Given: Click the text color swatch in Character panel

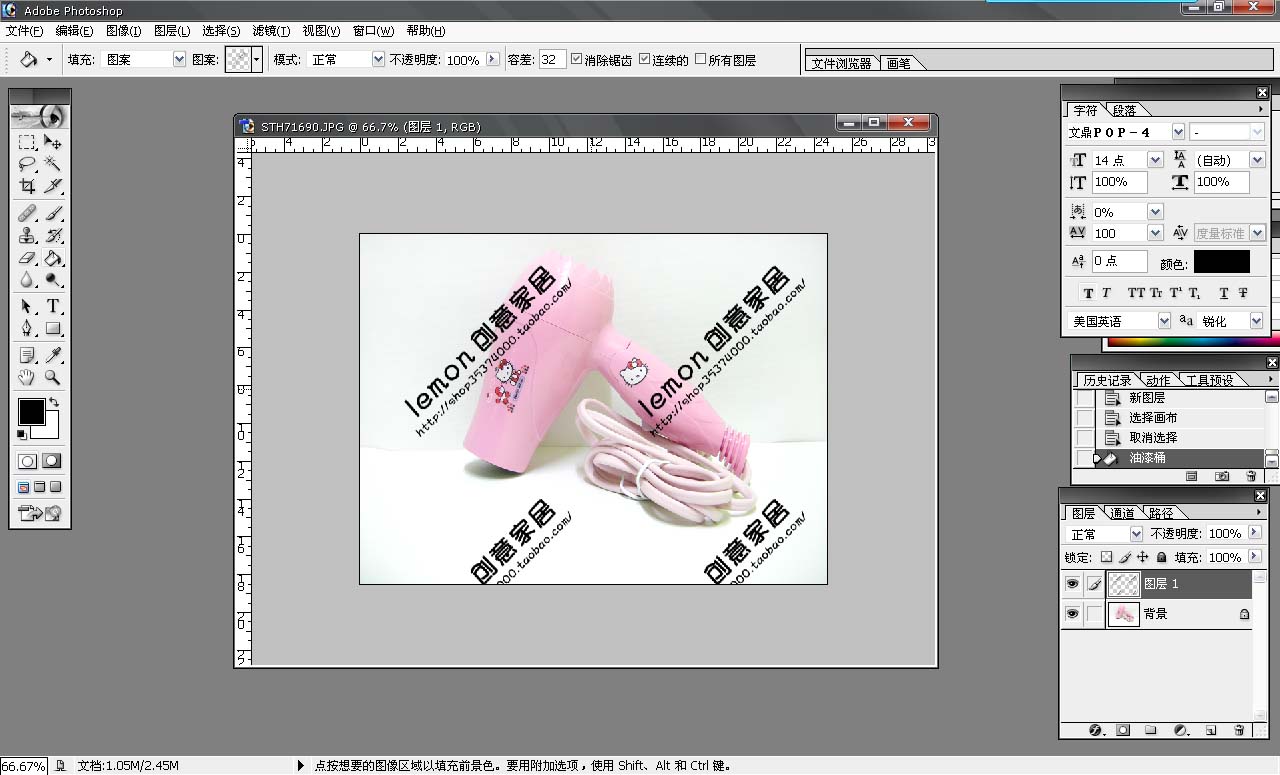Looking at the screenshot, I should 1221,262.
